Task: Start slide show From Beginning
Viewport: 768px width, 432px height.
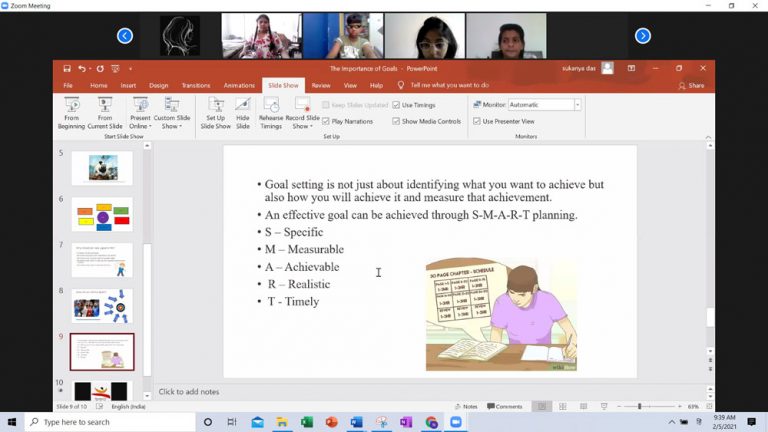Action: tap(71, 111)
